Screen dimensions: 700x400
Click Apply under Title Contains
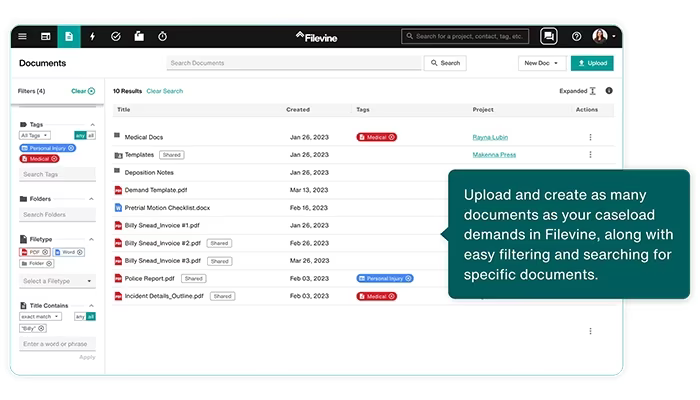click(x=87, y=357)
